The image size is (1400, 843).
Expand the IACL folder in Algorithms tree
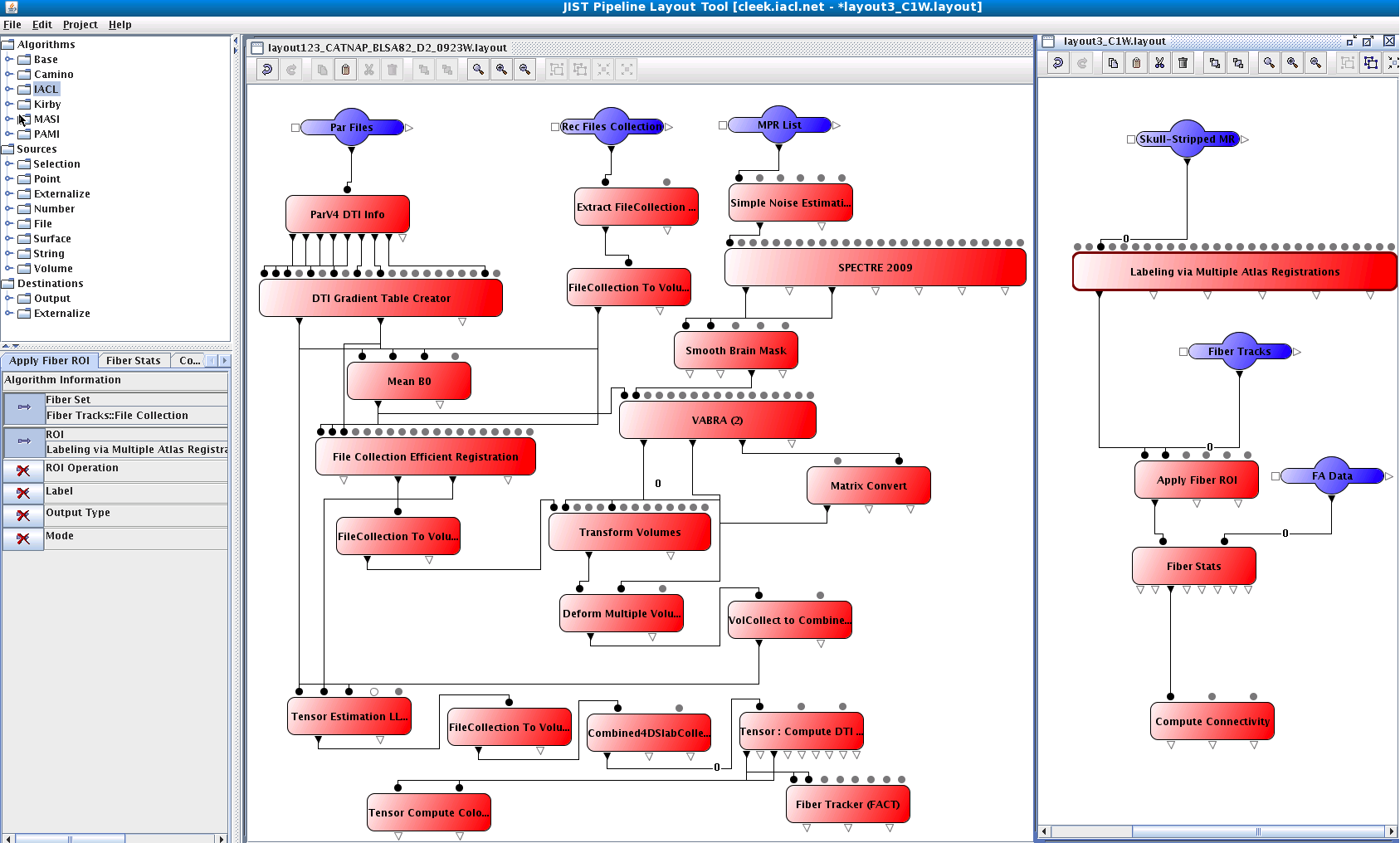click(x=9, y=90)
